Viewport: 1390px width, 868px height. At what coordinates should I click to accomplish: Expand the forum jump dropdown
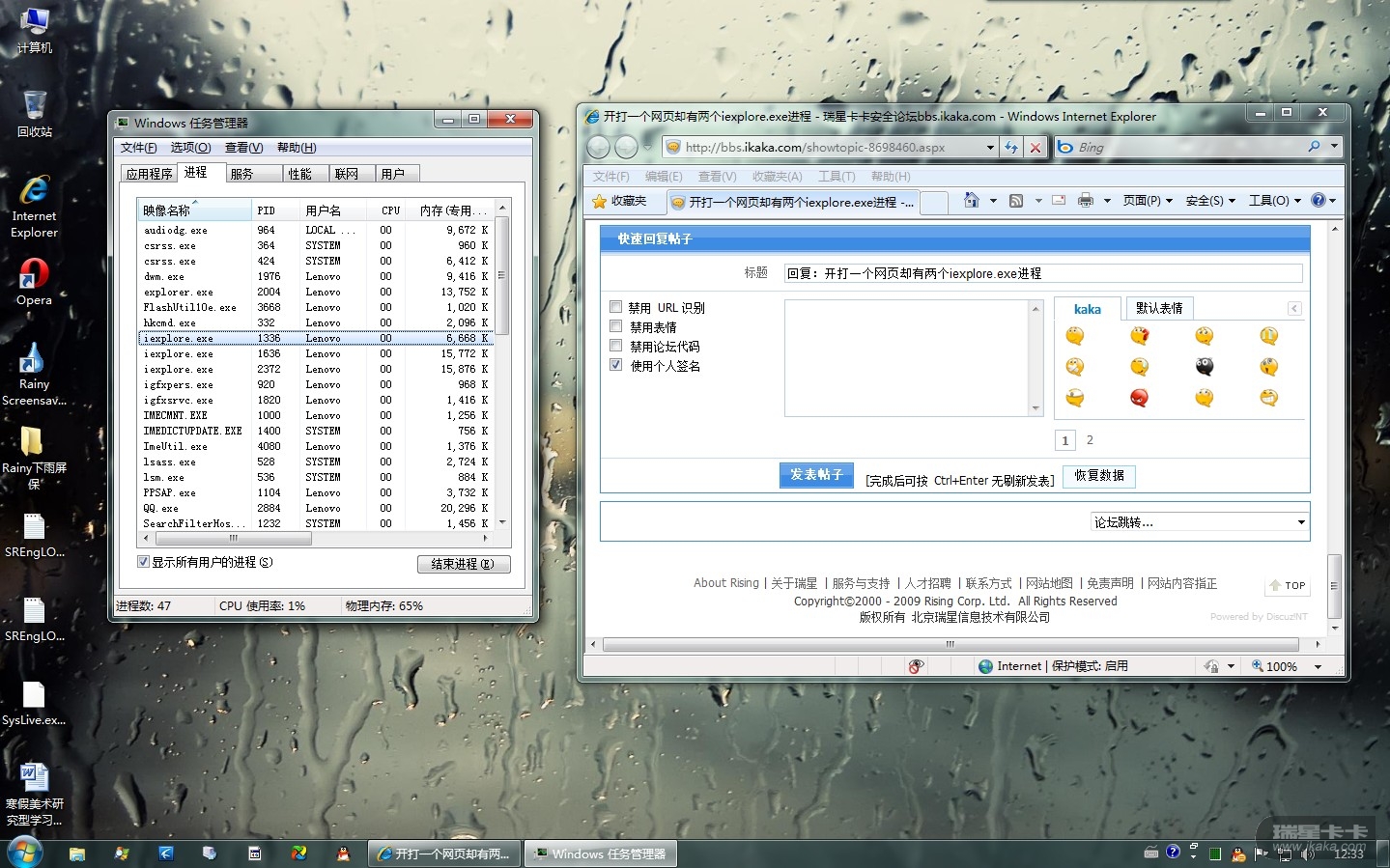coord(1300,522)
